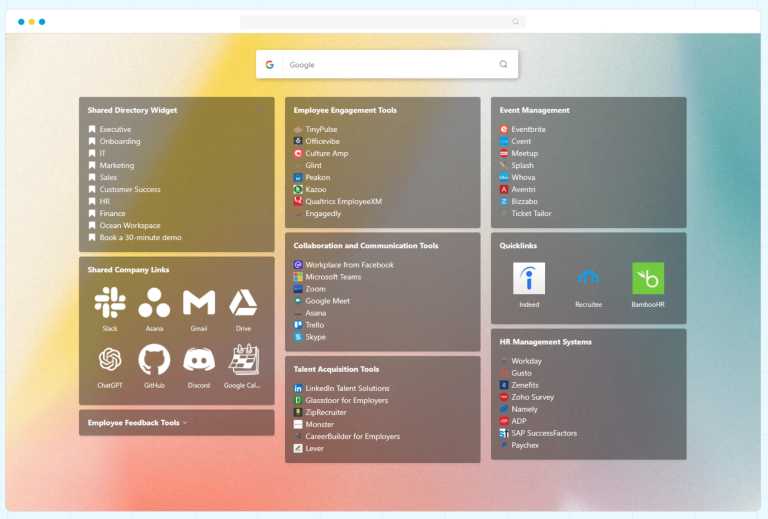Open the Cvent link
This screenshot has width=768, height=519.
coord(521,142)
